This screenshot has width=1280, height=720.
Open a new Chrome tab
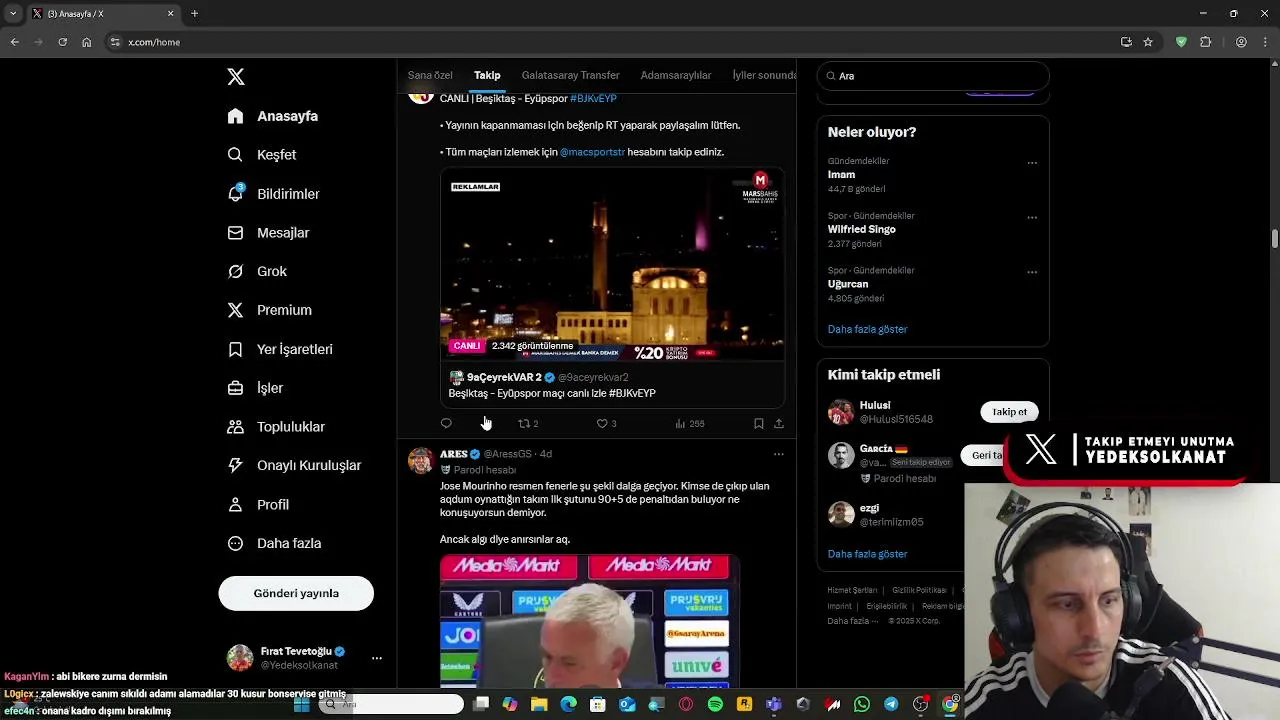pos(195,14)
